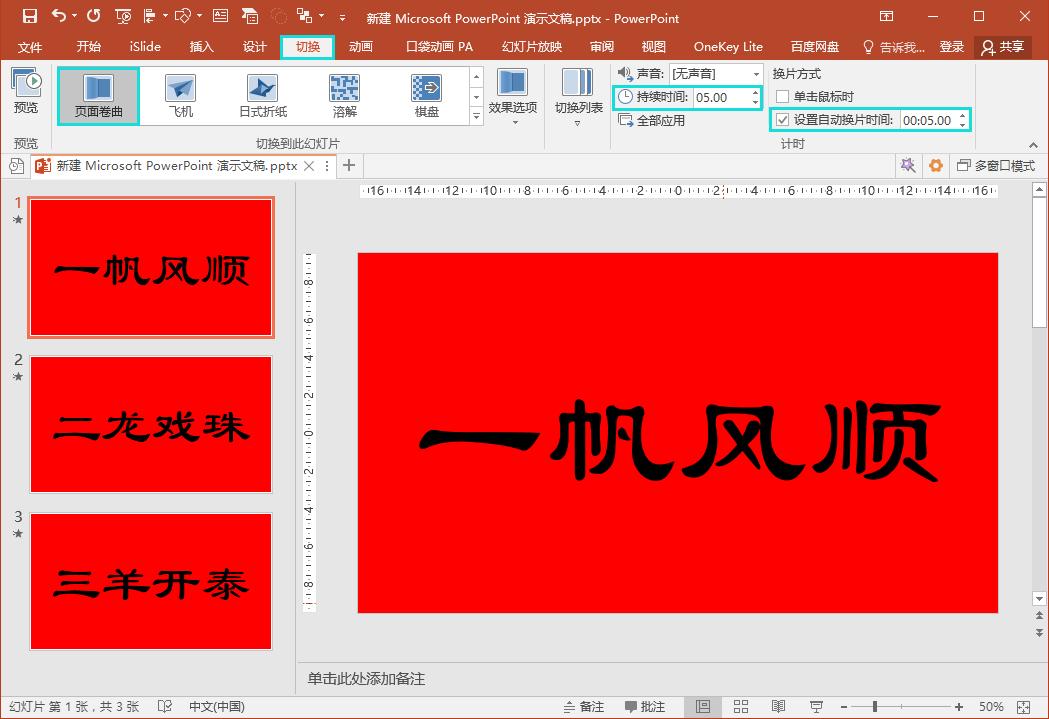The height and width of the screenshot is (719, 1049).
Task: Select the 飞机 (Airplane) transition effect
Action: [180, 96]
